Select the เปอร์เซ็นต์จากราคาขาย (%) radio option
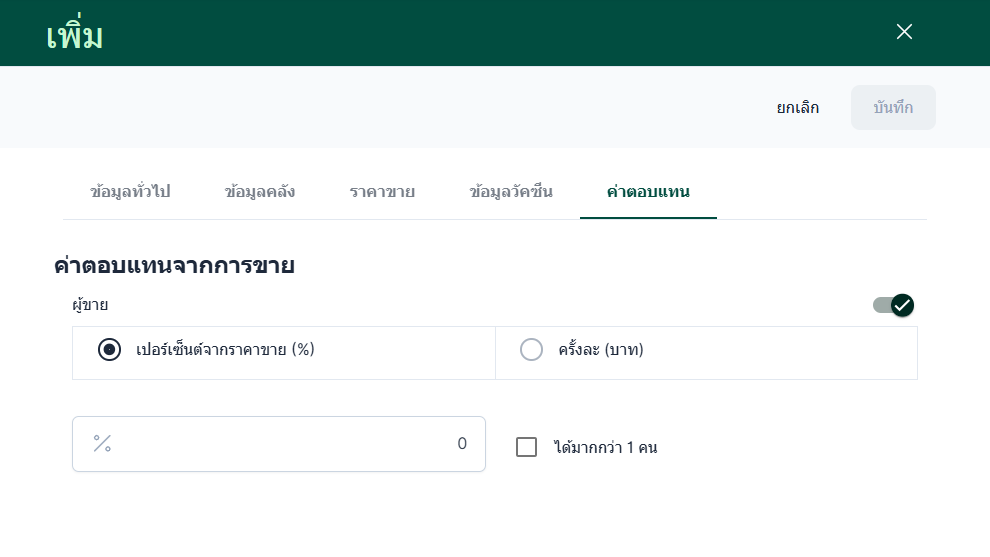 coord(110,350)
